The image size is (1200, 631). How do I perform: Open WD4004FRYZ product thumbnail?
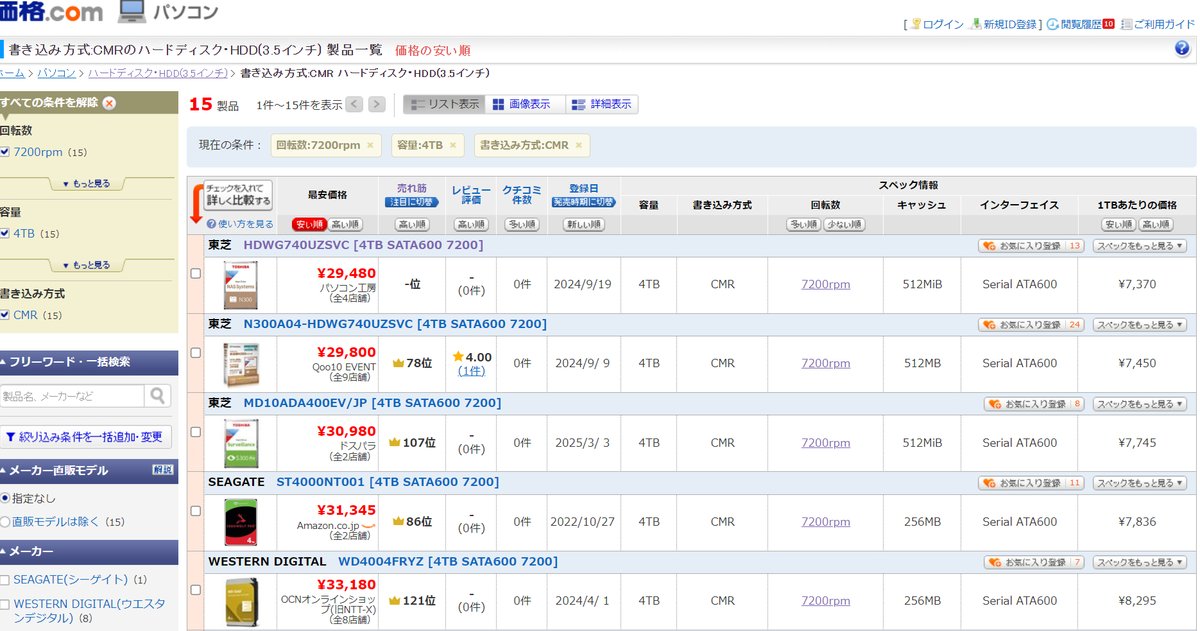pos(239,601)
